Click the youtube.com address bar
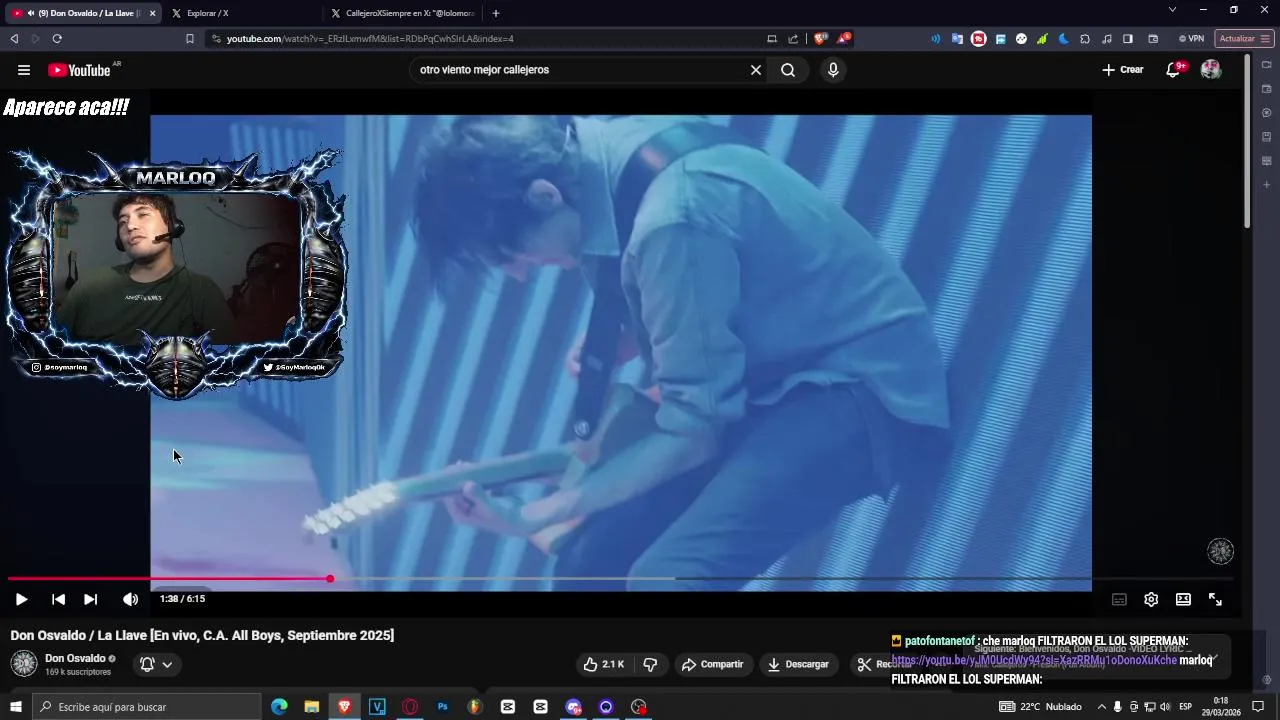 485,39
